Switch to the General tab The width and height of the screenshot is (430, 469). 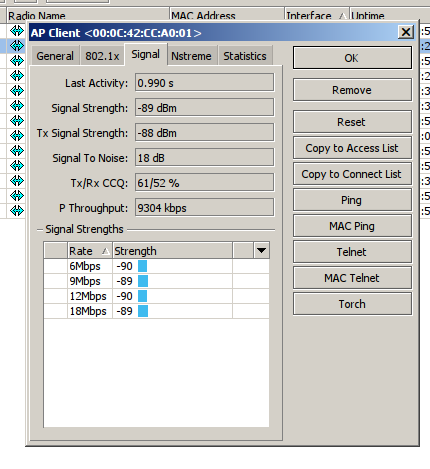(x=55, y=56)
